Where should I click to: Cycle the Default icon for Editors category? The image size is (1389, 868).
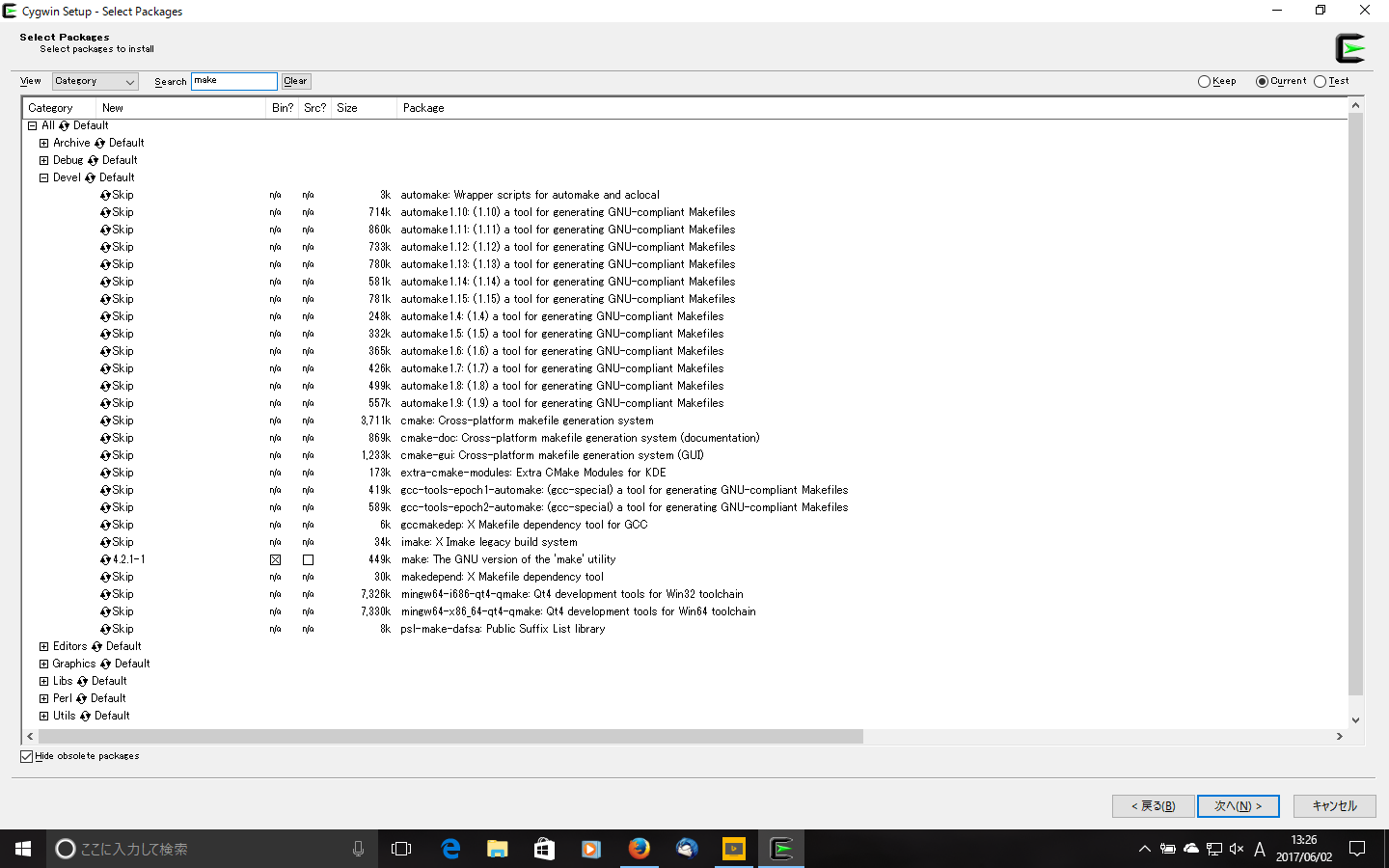point(97,646)
